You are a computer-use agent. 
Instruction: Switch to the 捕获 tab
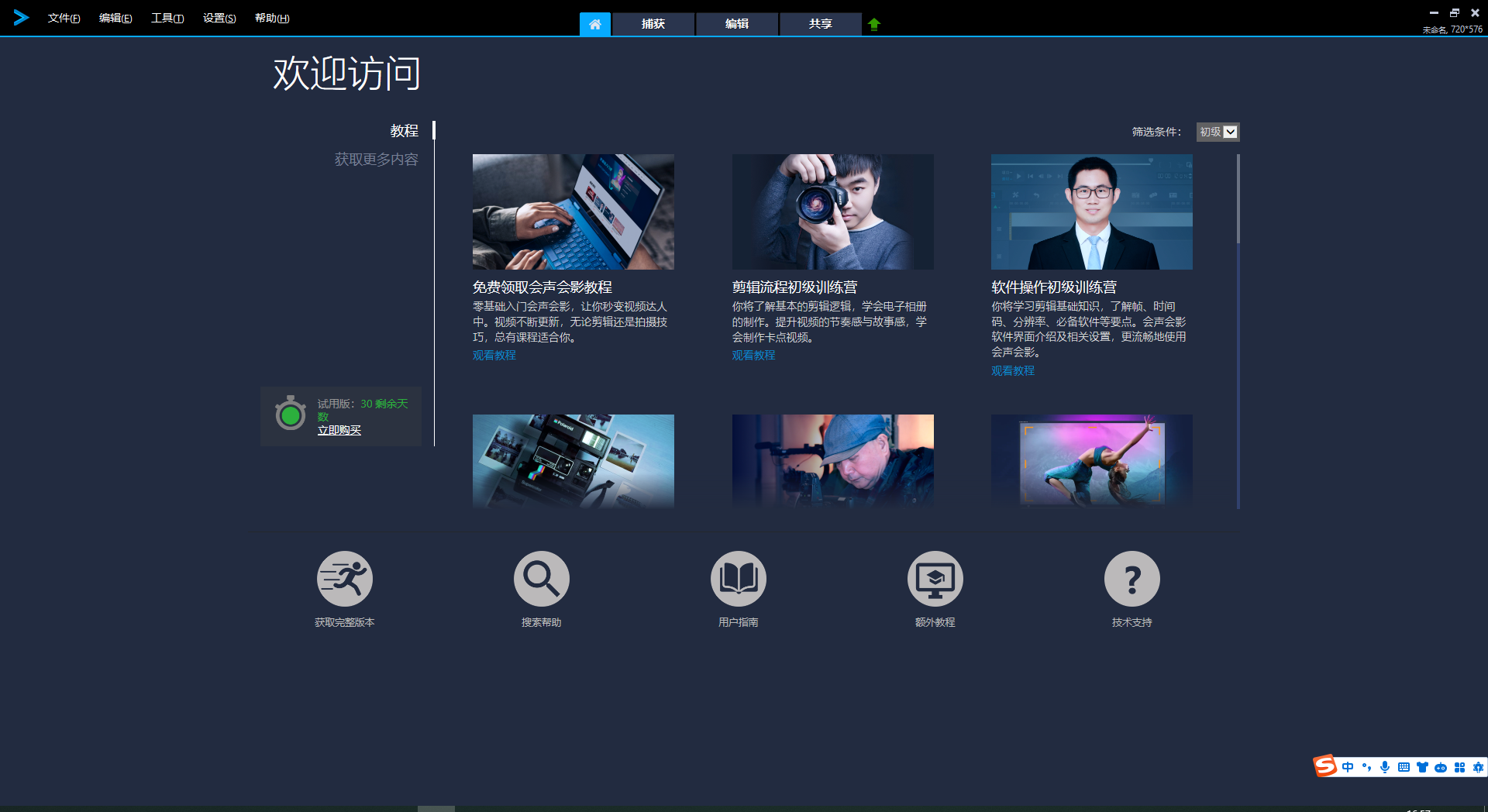pyautogui.click(x=653, y=24)
